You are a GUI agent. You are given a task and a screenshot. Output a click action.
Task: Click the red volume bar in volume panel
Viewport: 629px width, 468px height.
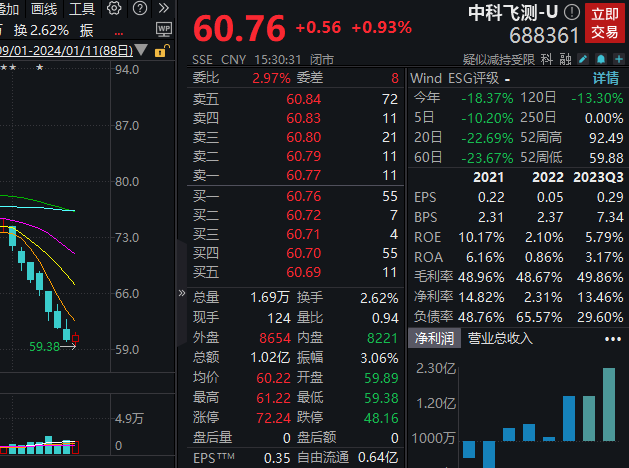pos(75,447)
